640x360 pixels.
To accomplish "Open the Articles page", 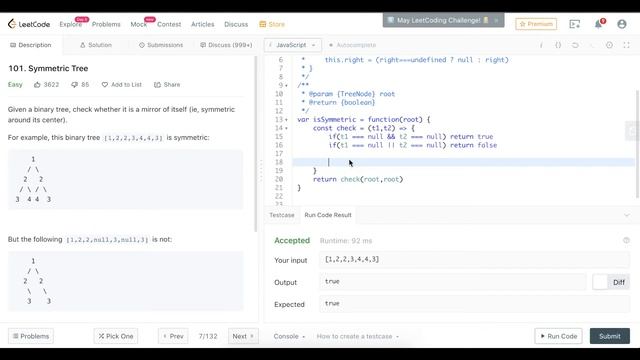I will (x=202, y=24).
